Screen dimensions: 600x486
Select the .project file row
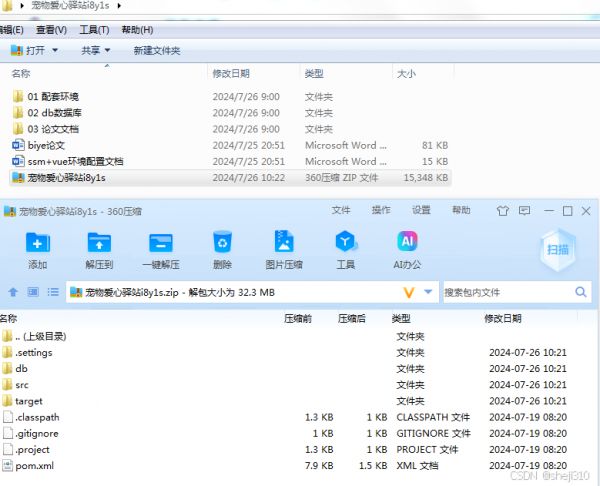click(x=285, y=450)
